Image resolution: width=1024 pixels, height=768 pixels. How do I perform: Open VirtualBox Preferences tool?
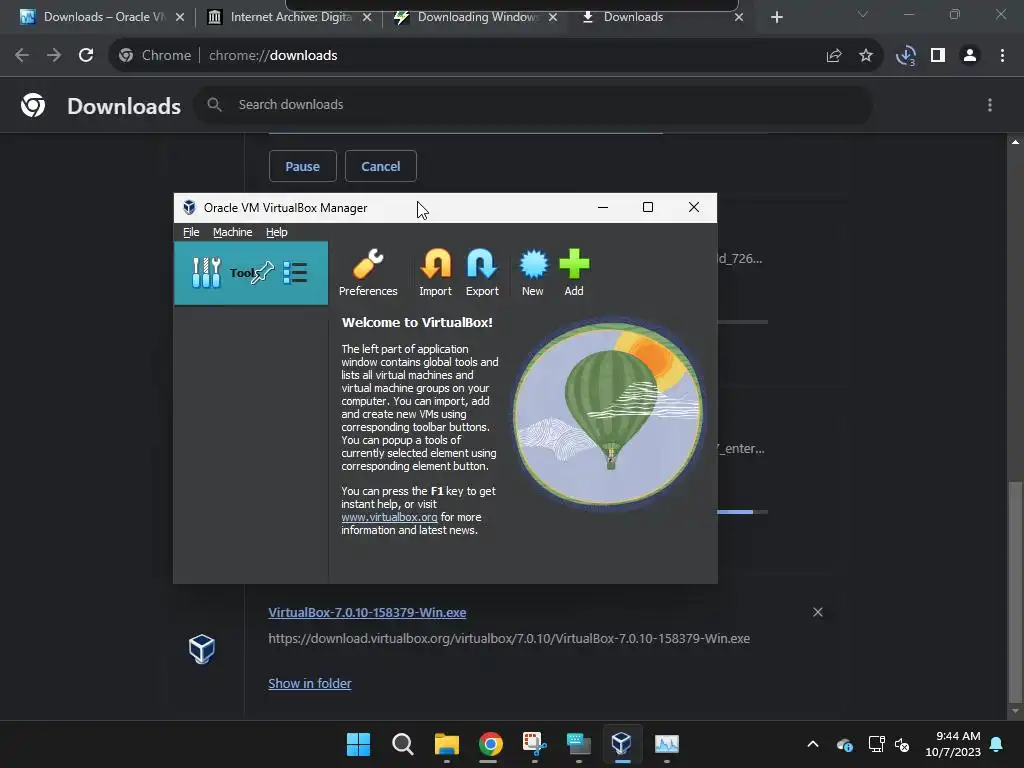tap(368, 273)
